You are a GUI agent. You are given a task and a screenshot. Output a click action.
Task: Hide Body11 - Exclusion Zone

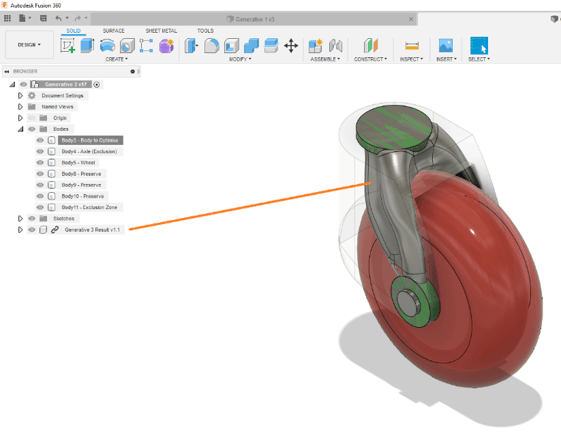point(40,207)
